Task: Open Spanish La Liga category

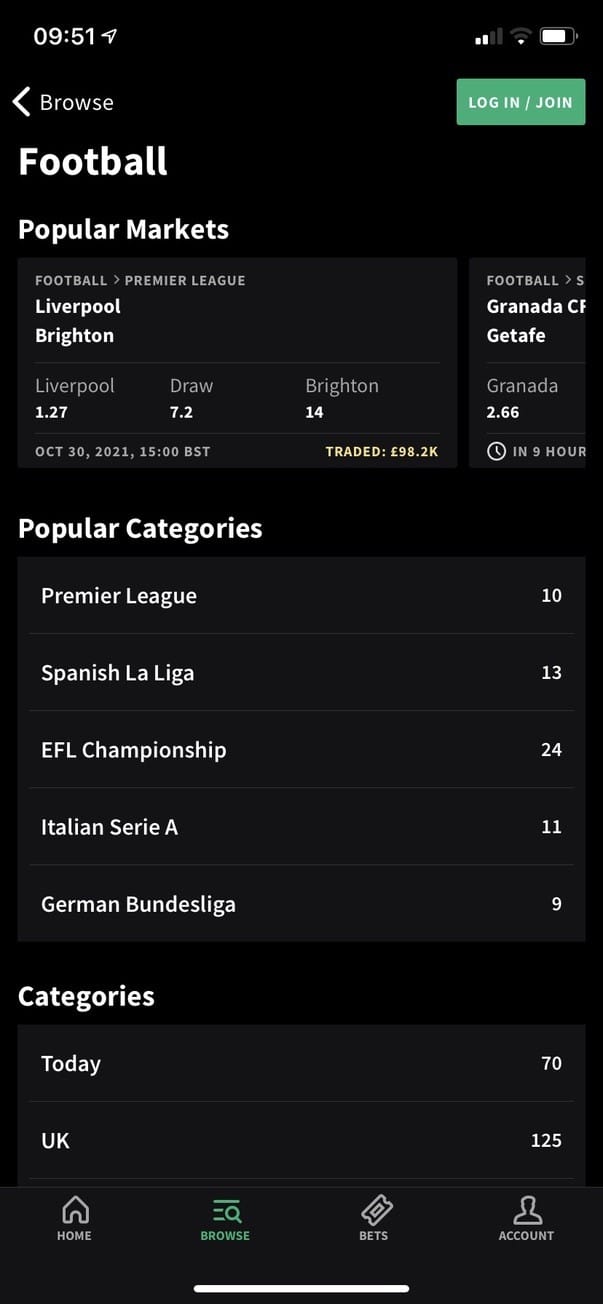Action: pyautogui.click(x=300, y=673)
